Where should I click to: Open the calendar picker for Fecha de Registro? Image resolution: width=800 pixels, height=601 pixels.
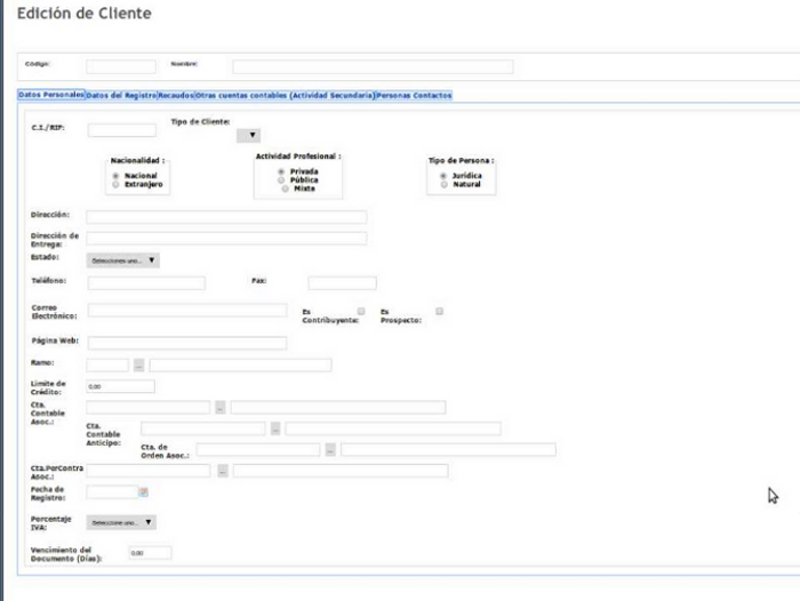tap(143, 492)
